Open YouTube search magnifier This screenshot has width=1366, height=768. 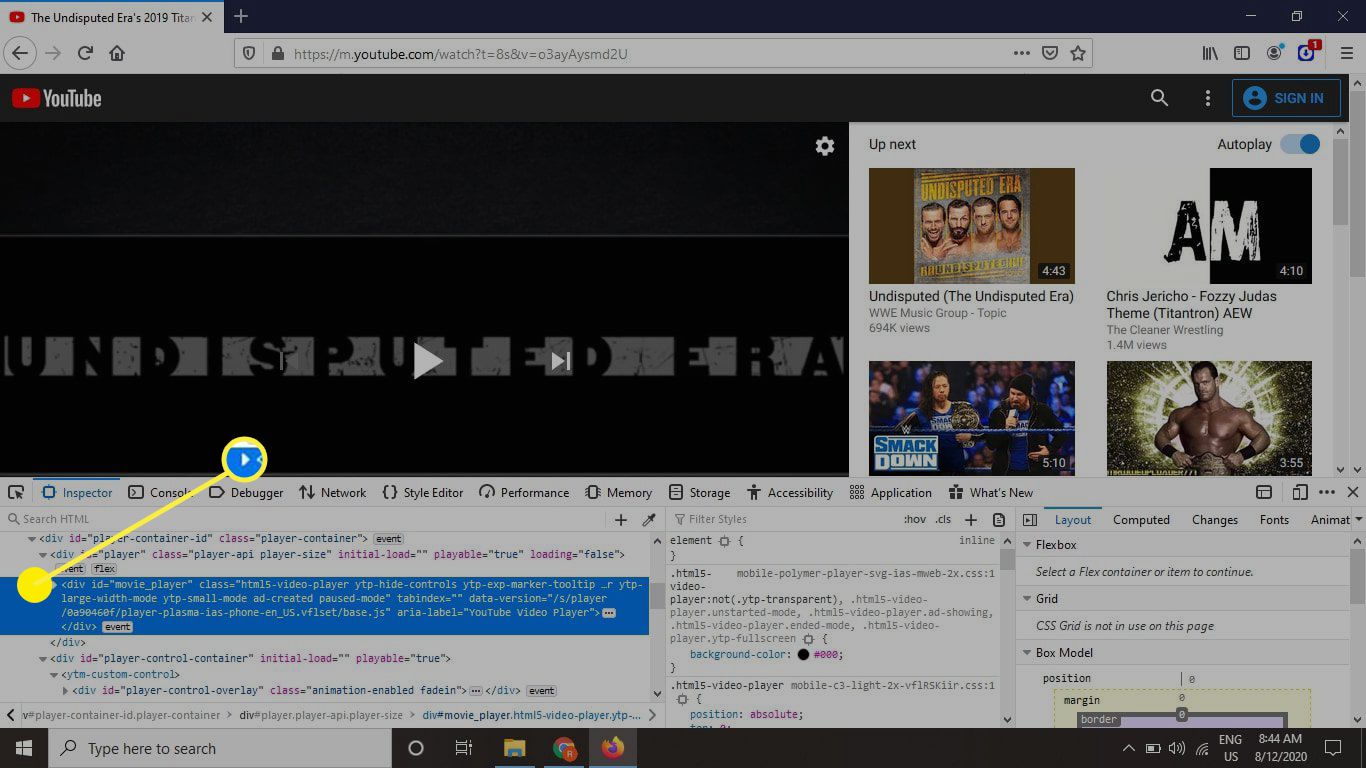[1159, 98]
